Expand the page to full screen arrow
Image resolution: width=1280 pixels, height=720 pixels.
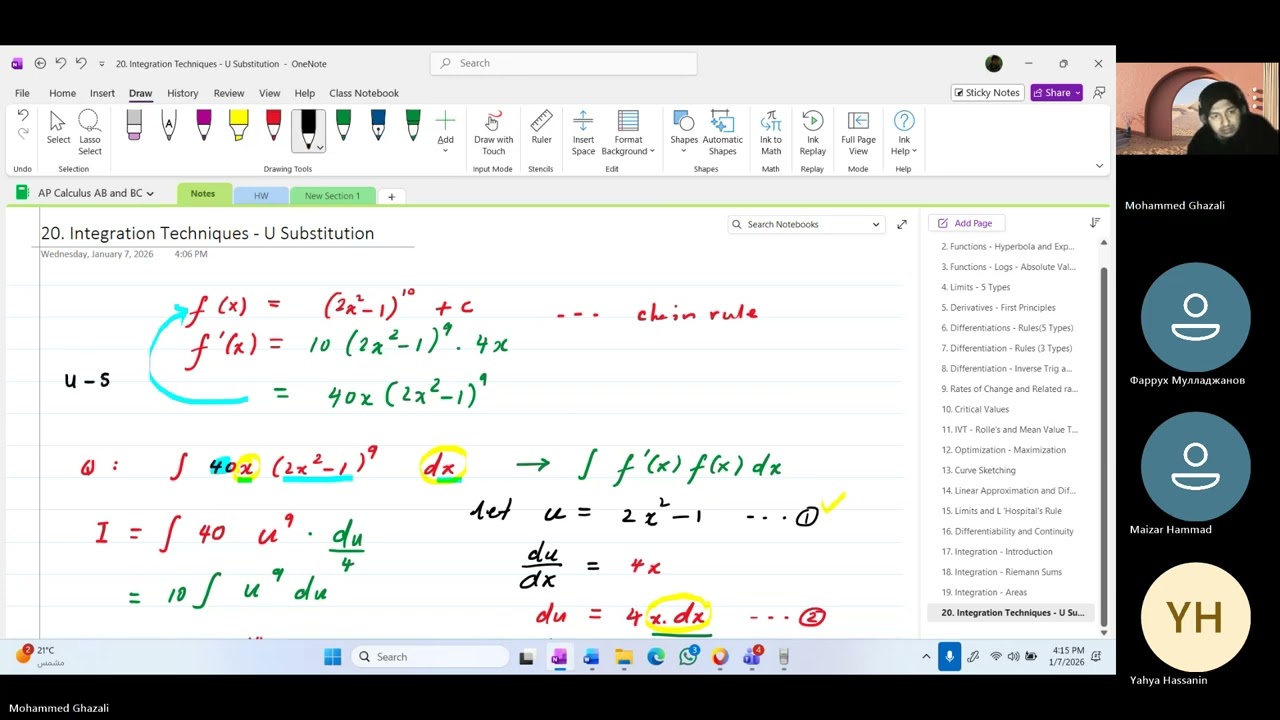click(902, 224)
